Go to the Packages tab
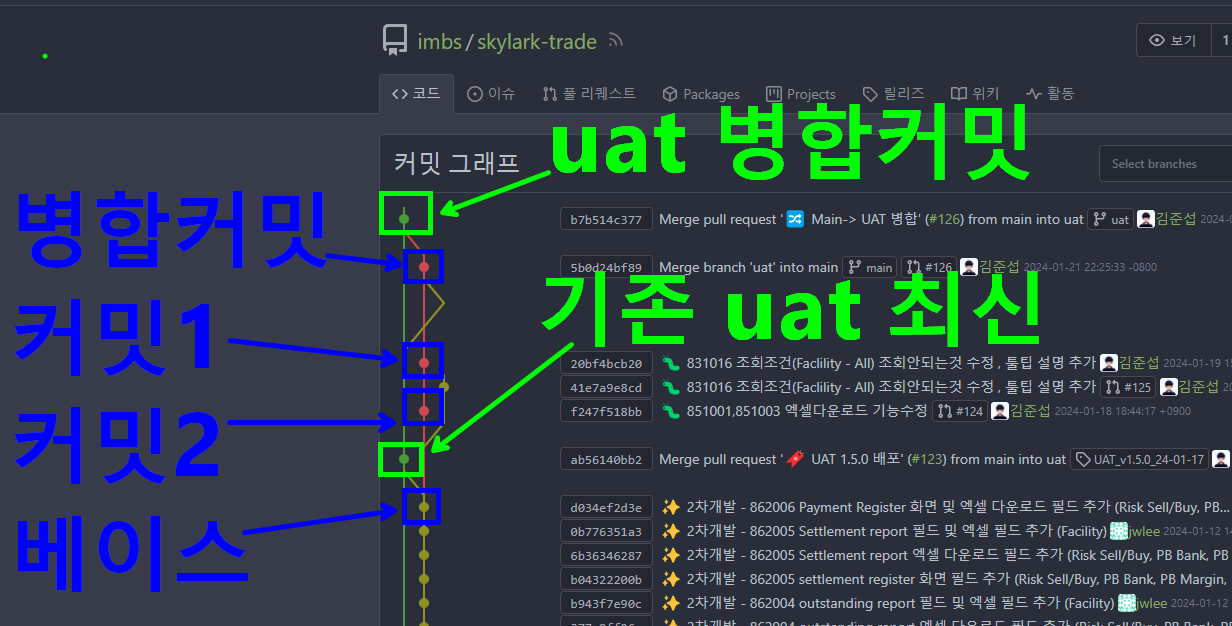Image resolution: width=1232 pixels, height=626 pixels. click(701, 94)
